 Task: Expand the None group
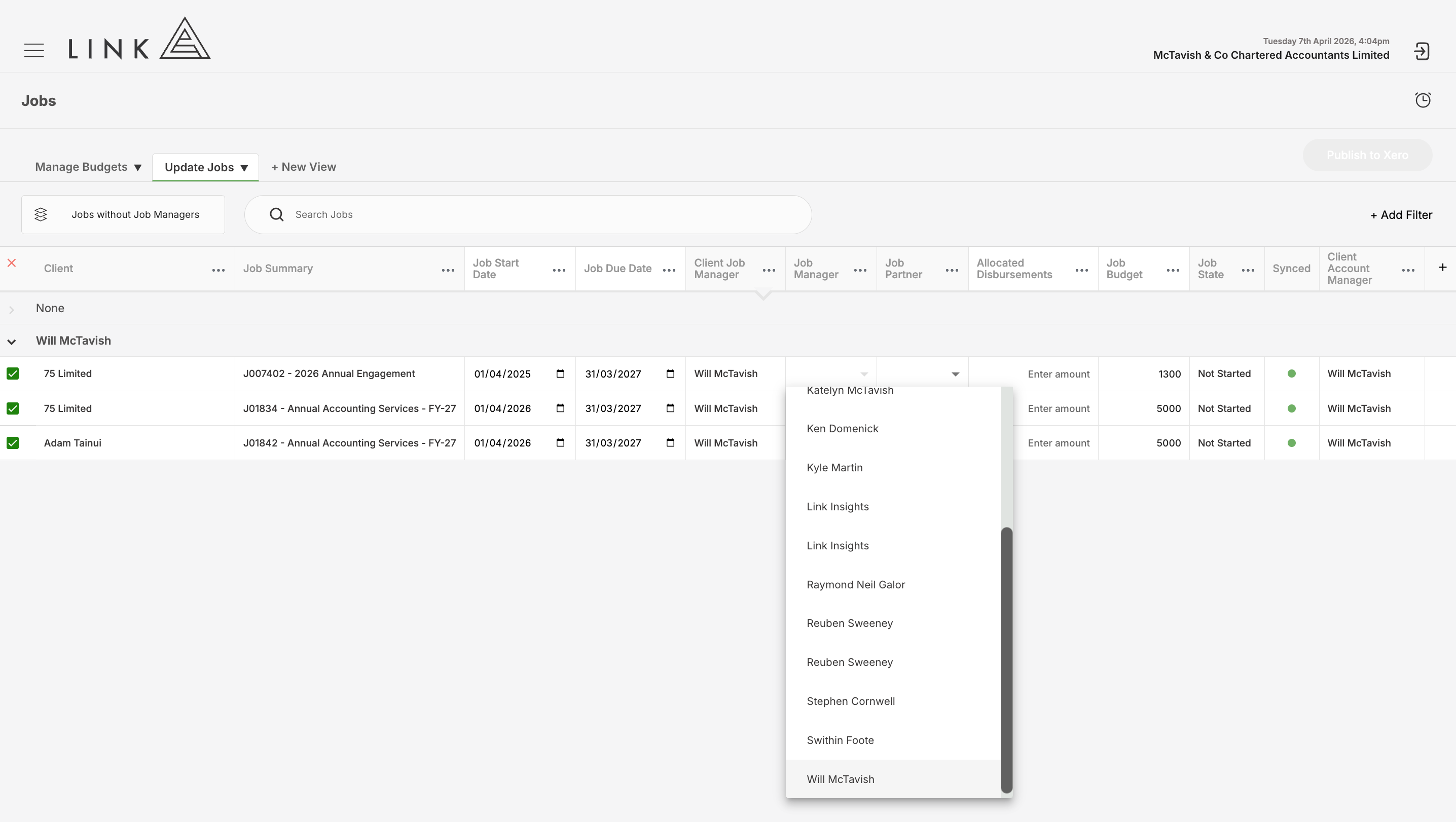(x=11, y=310)
